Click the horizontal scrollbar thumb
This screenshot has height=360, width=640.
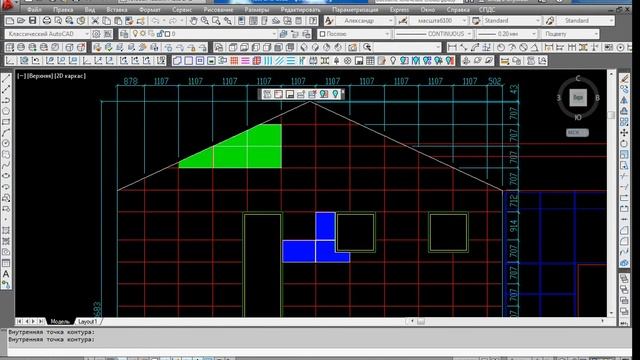(x=421, y=322)
